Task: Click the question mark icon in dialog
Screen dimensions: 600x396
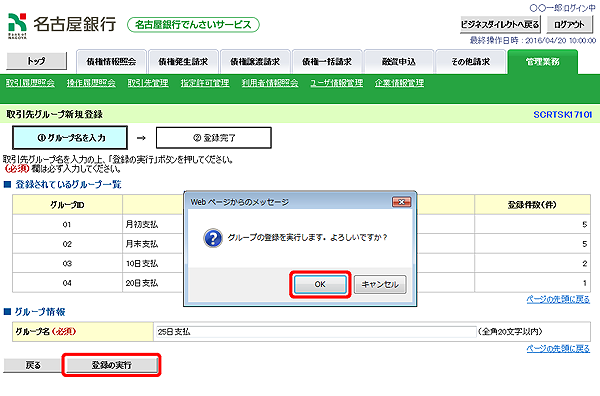Action: click(x=213, y=238)
